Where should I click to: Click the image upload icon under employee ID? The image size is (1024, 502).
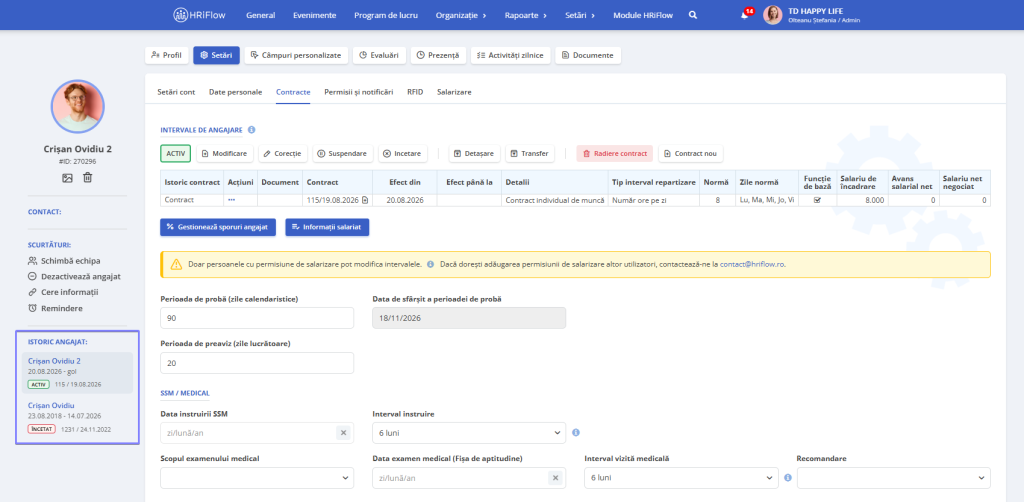click(x=67, y=178)
